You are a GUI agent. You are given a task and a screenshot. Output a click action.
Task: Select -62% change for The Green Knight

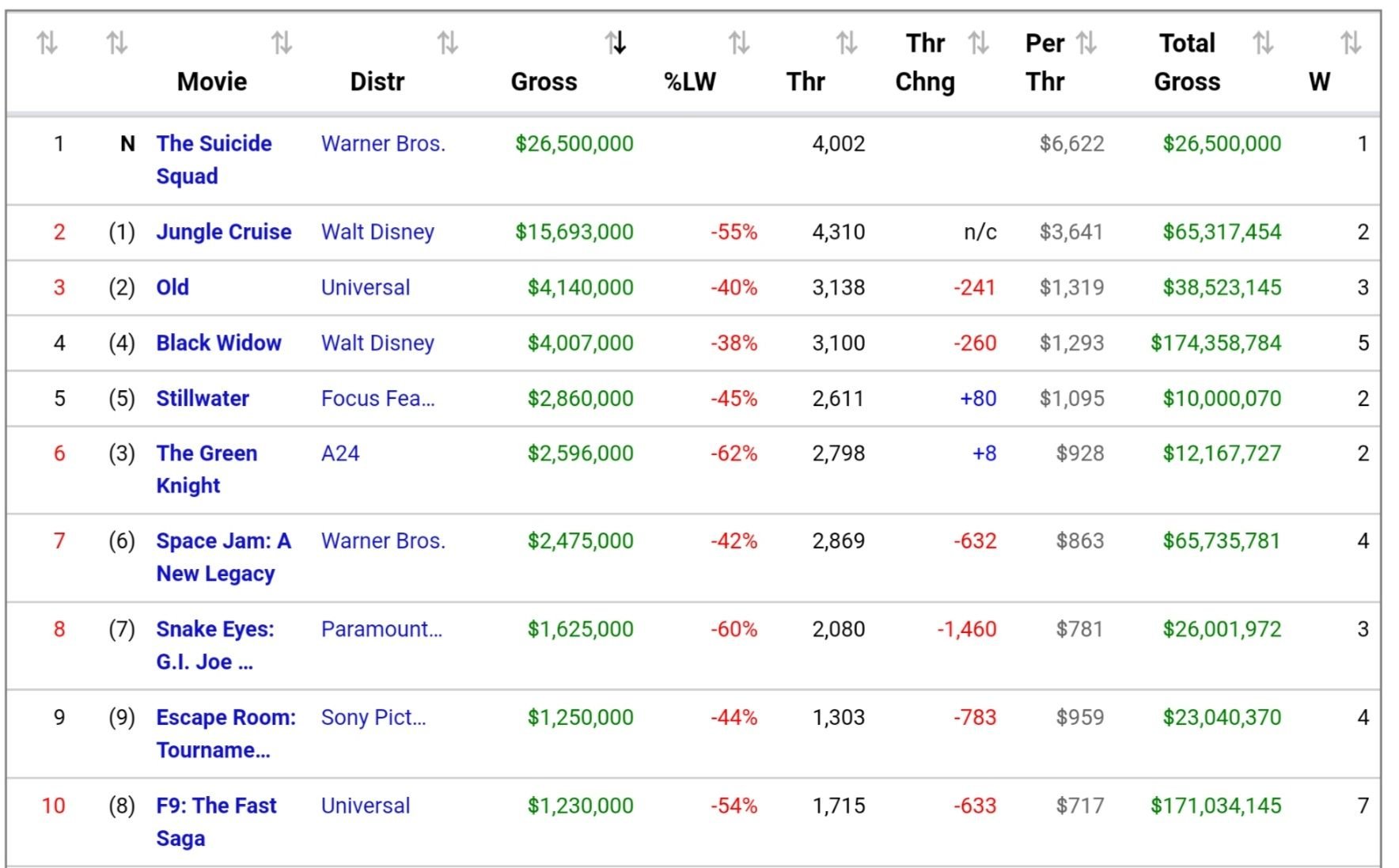pos(734,453)
